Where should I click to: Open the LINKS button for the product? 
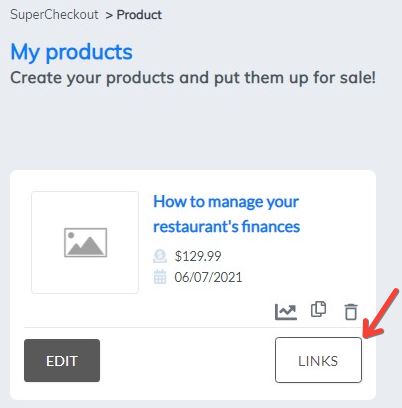318,360
